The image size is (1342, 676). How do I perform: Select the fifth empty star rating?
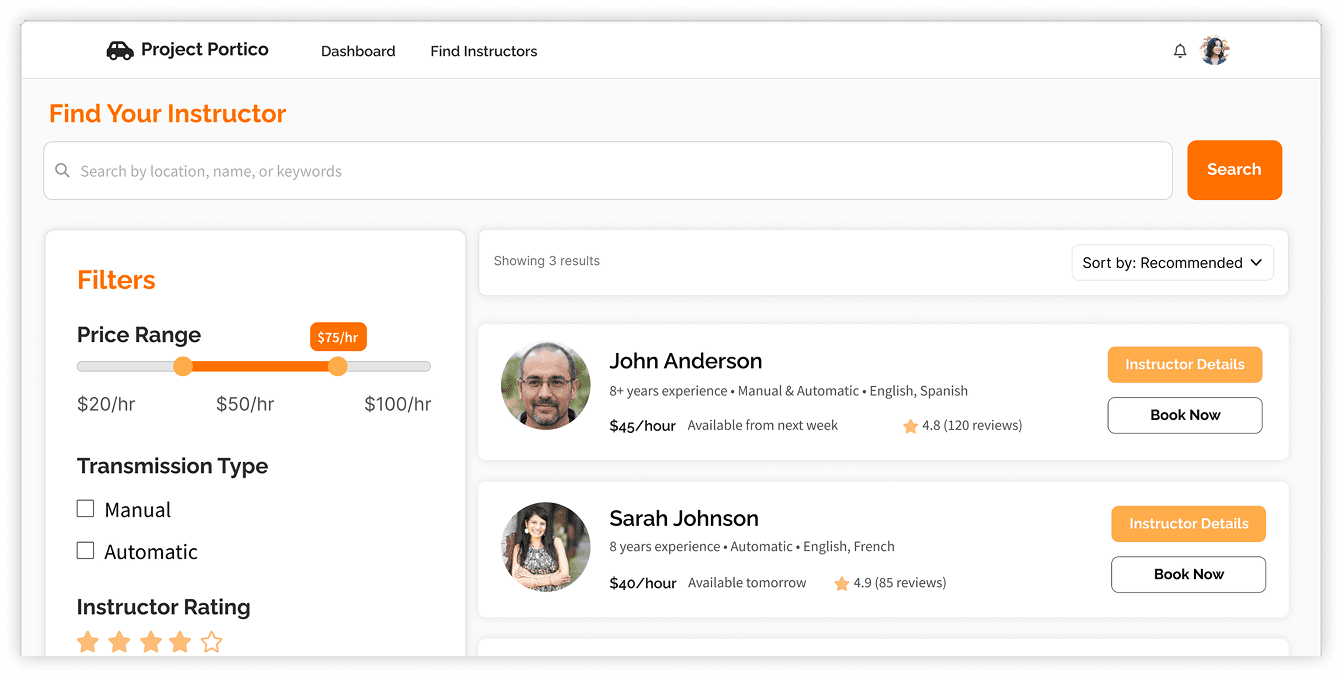point(211,642)
